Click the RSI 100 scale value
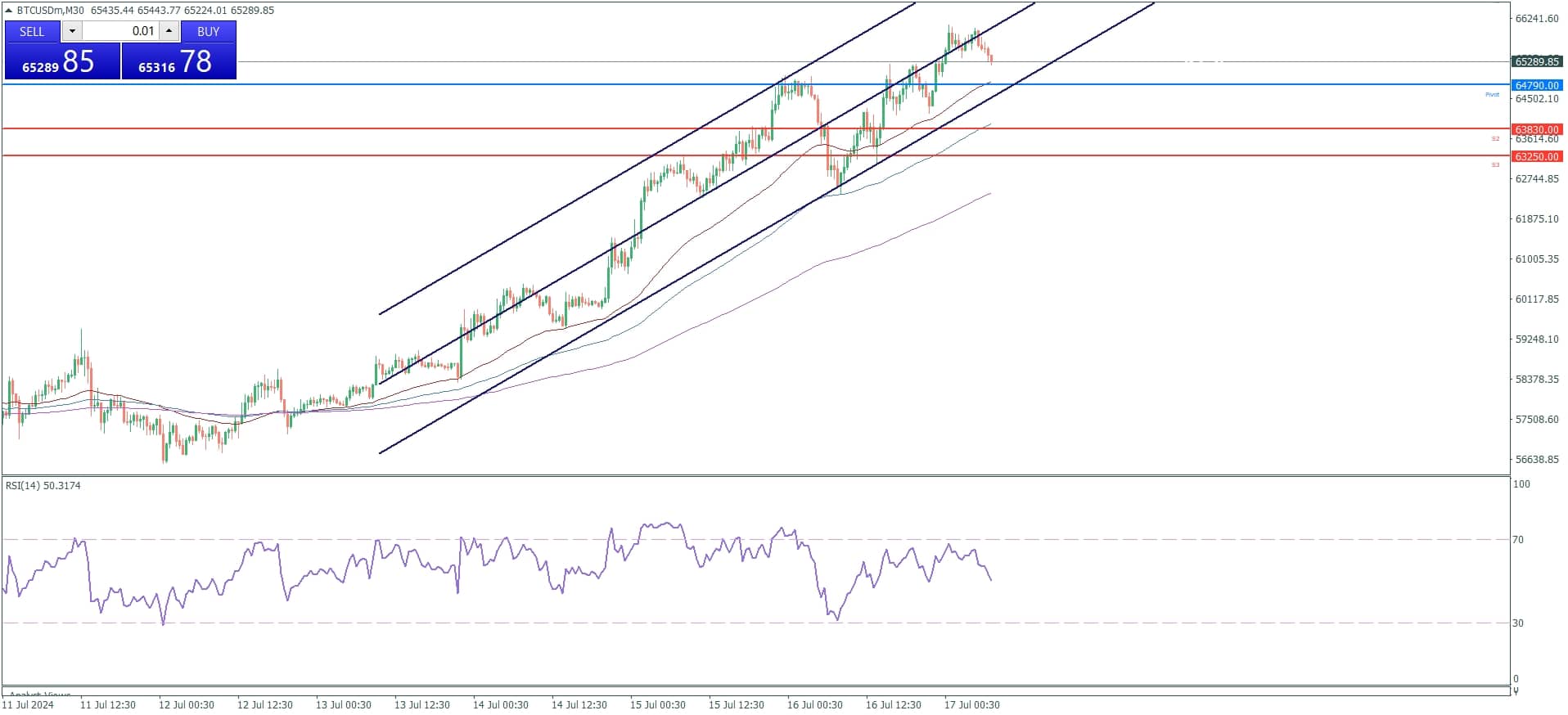Image resolution: width=1568 pixels, height=715 pixels. click(1521, 484)
